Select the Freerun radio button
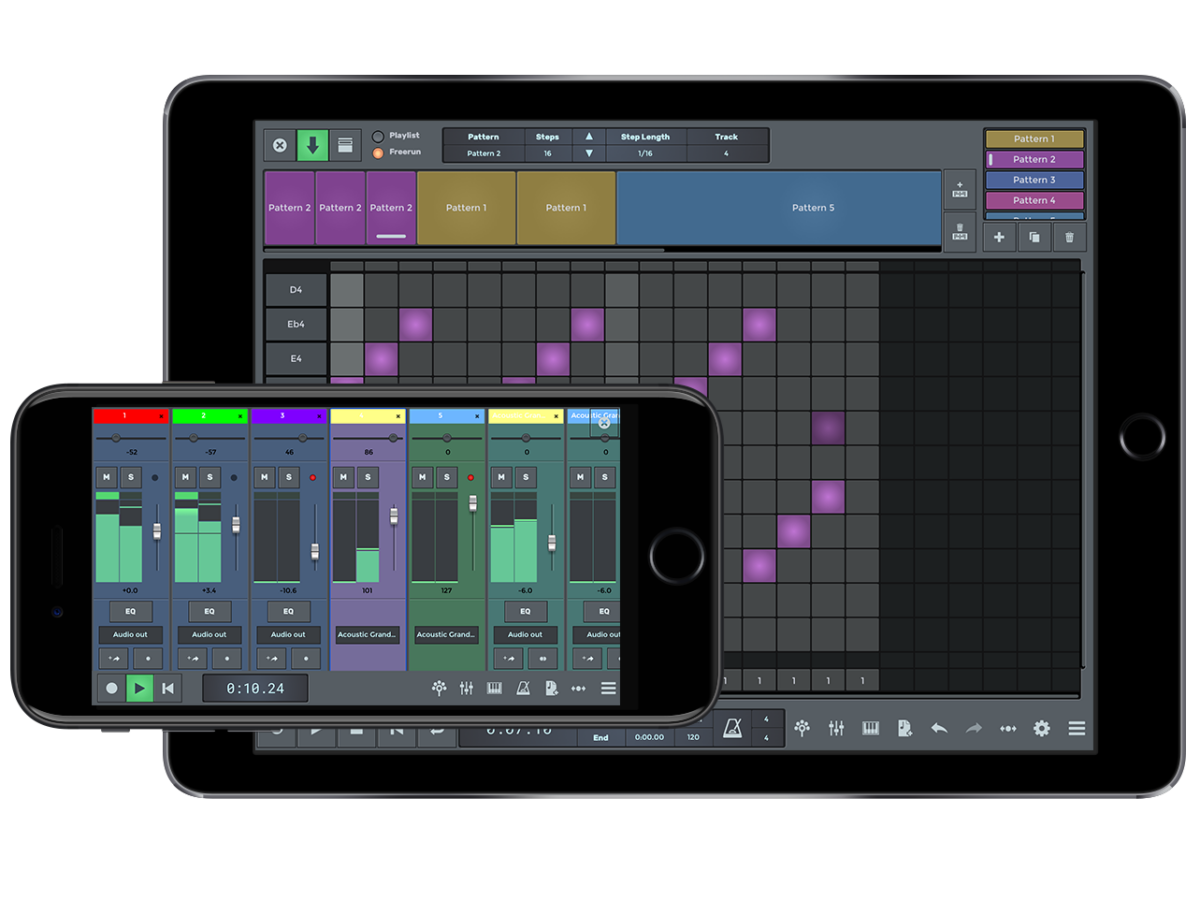This screenshot has height=900, width=1200. pyautogui.click(x=378, y=153)
